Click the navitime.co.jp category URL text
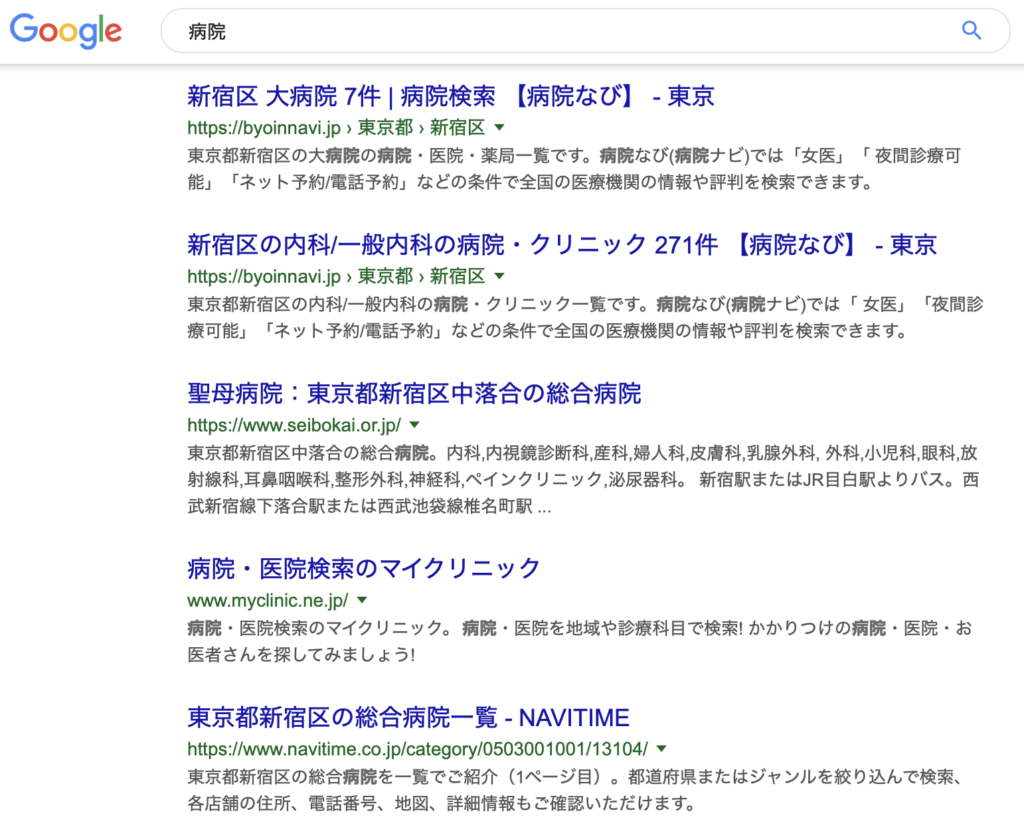 click(x=417, y=748)
